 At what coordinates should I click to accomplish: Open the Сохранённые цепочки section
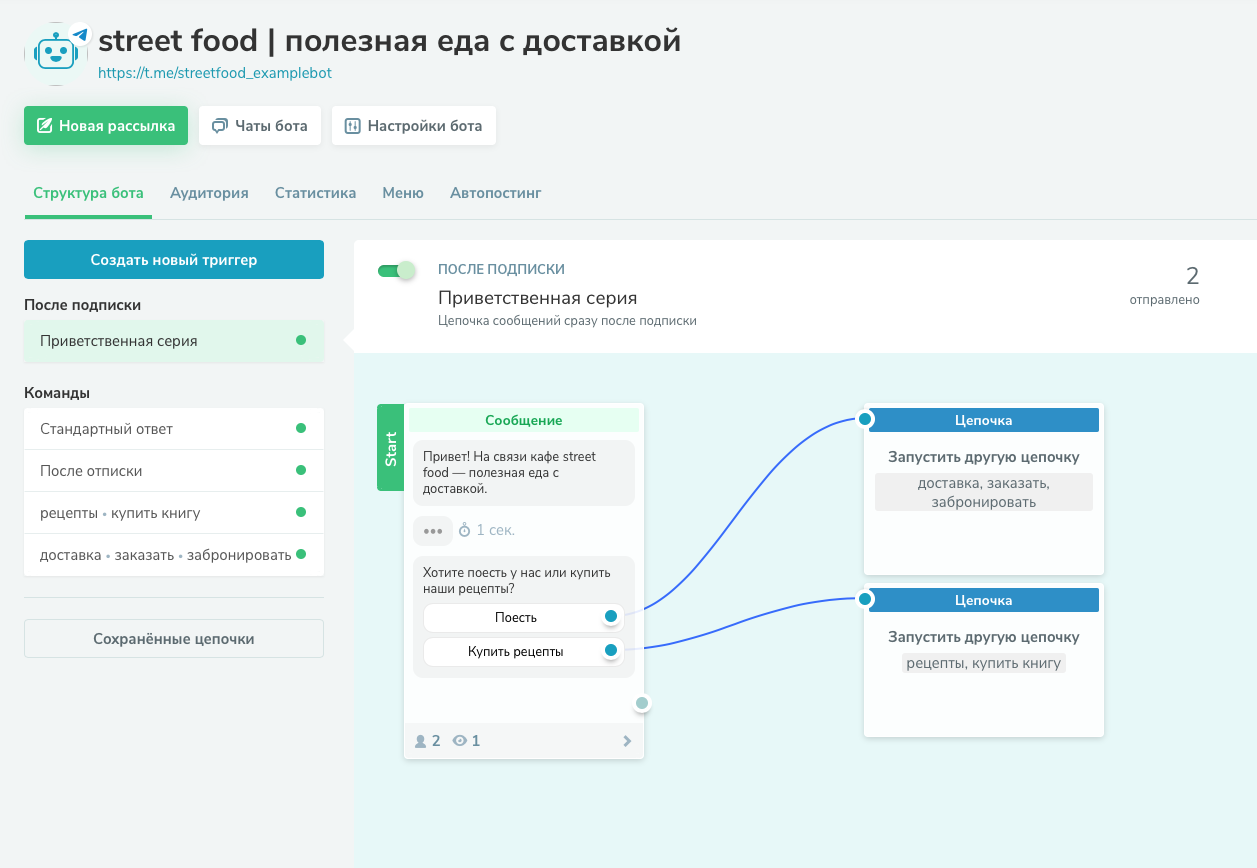pyautogui.click(x=174, y=638)
